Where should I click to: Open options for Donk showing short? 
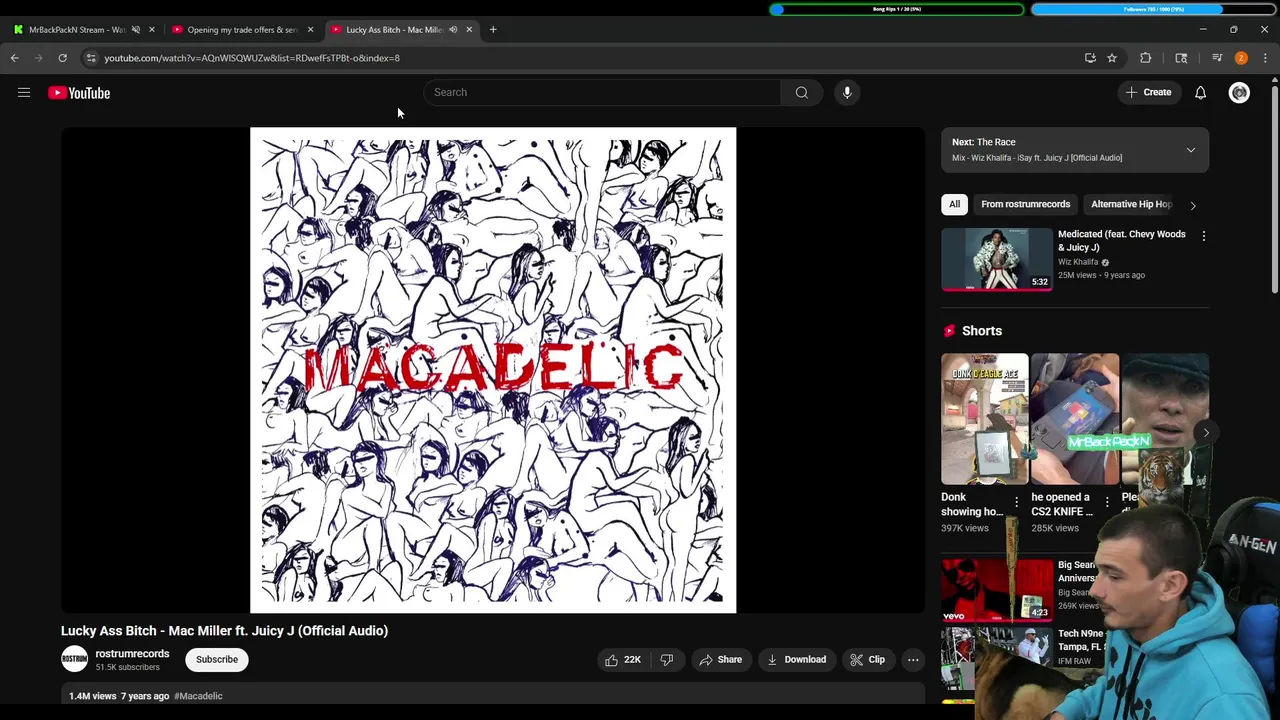[1016, 501]
